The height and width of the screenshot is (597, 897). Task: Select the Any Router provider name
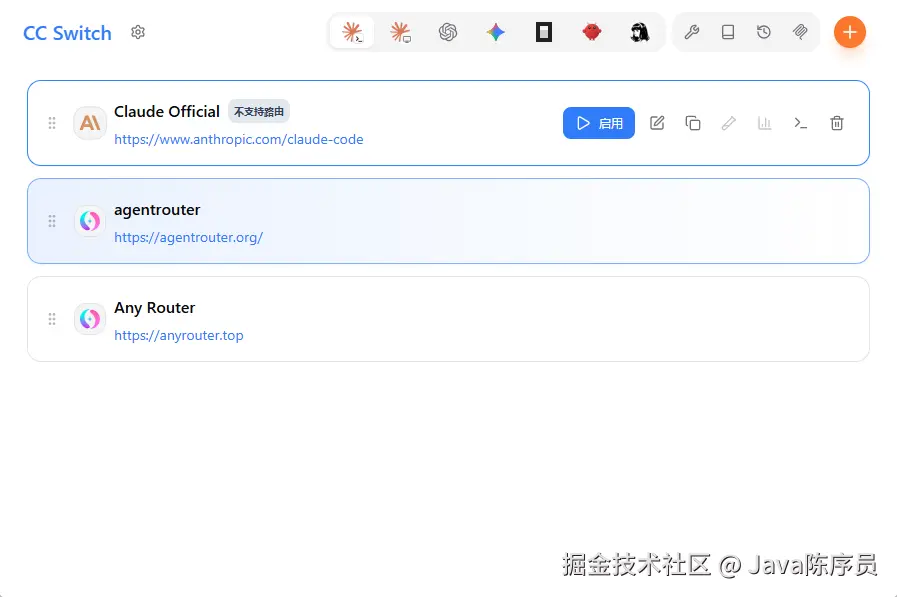[x=154, y=308]
